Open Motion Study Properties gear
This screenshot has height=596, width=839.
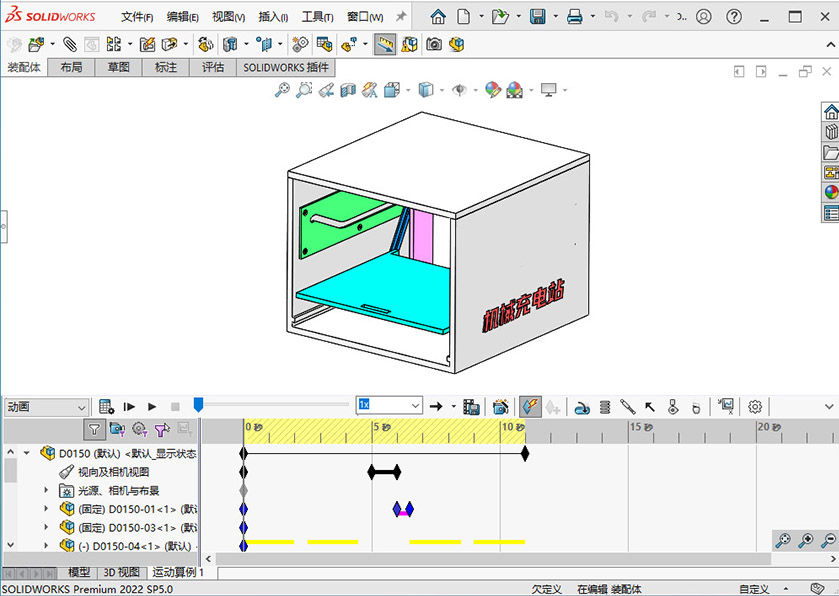pyautogui.click(x=755, y=406)
